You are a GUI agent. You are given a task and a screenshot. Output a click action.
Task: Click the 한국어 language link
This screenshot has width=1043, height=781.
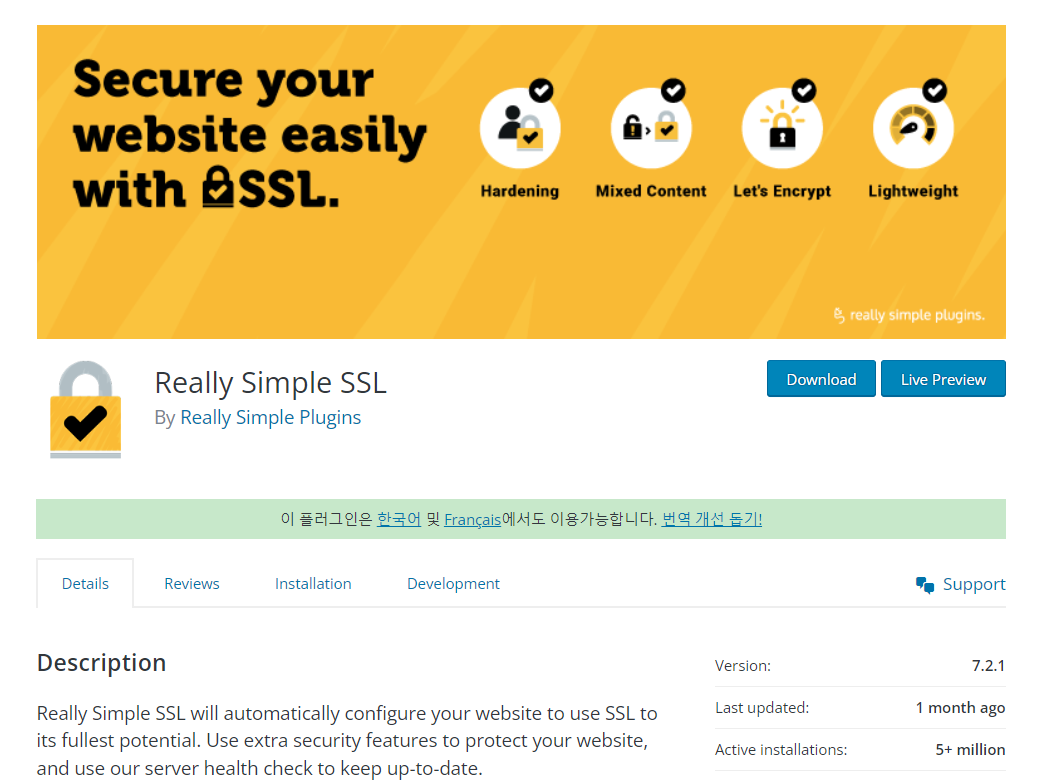[x=399, y=519]
